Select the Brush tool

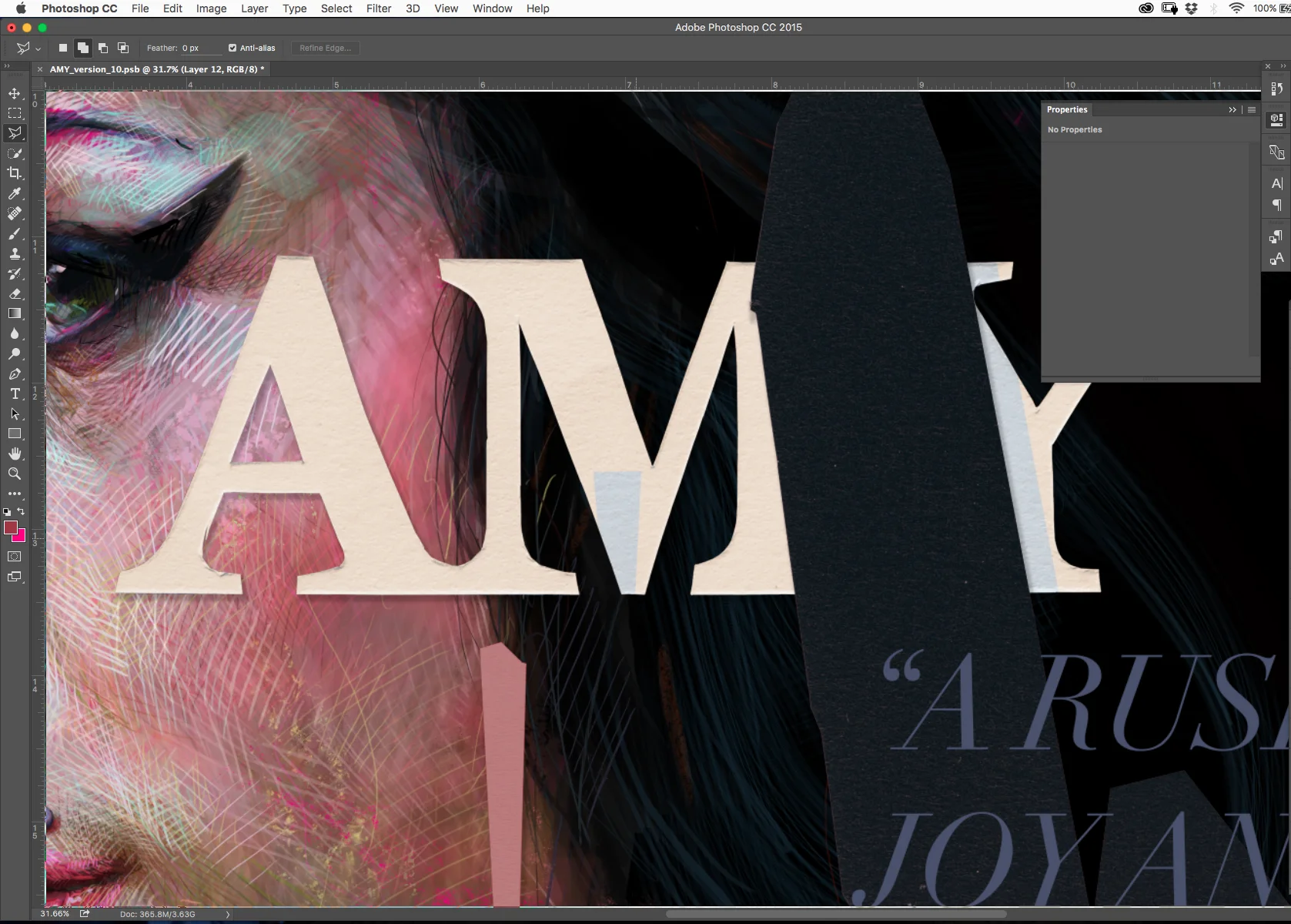[x=15, y=233]
